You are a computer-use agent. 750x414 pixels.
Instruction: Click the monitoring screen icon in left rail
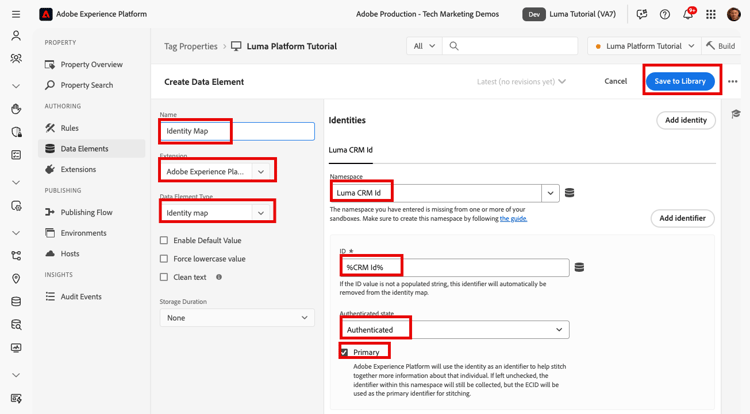coord(16,348)
